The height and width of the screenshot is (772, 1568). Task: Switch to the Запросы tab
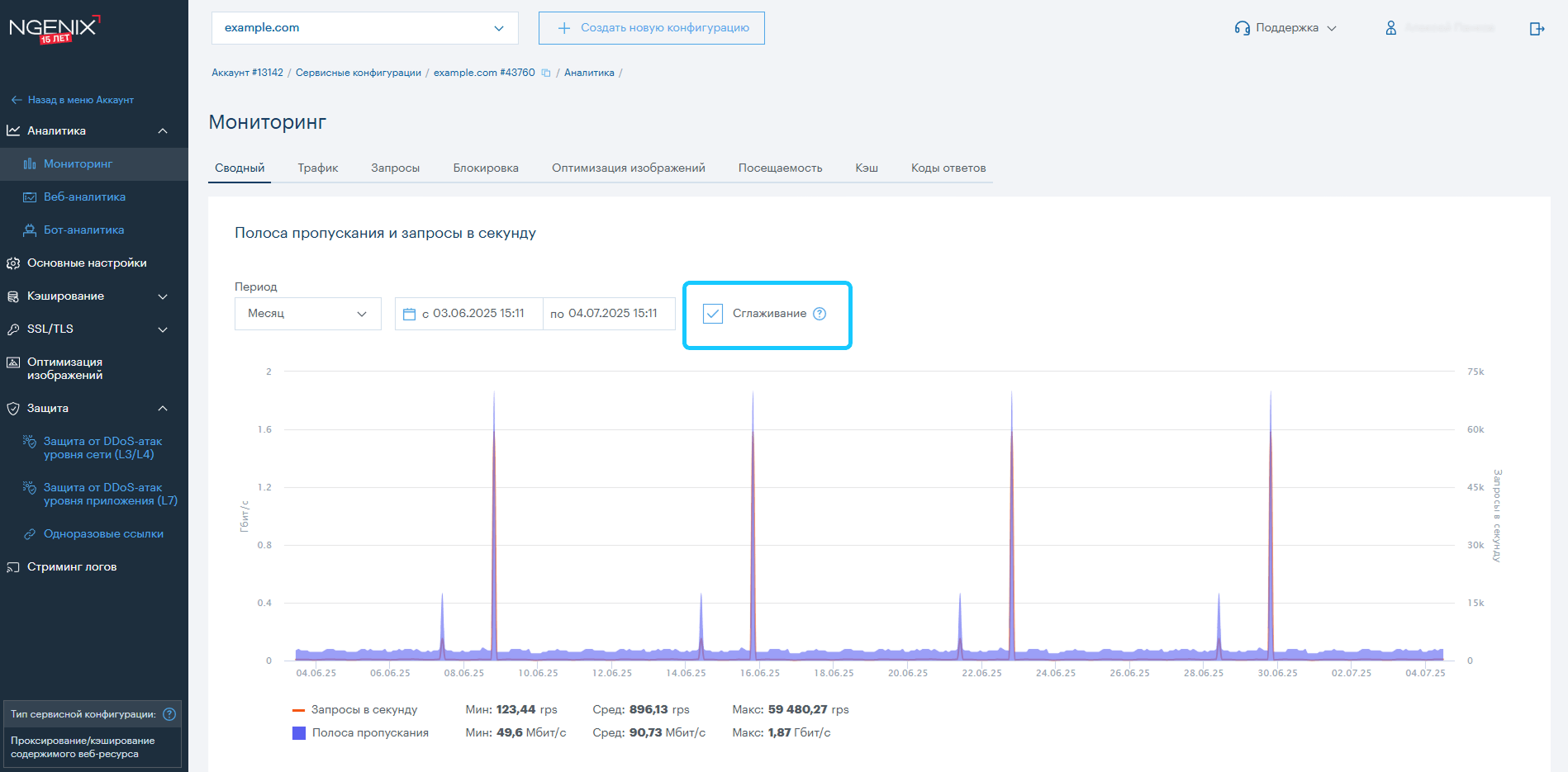tap(395, 168)
